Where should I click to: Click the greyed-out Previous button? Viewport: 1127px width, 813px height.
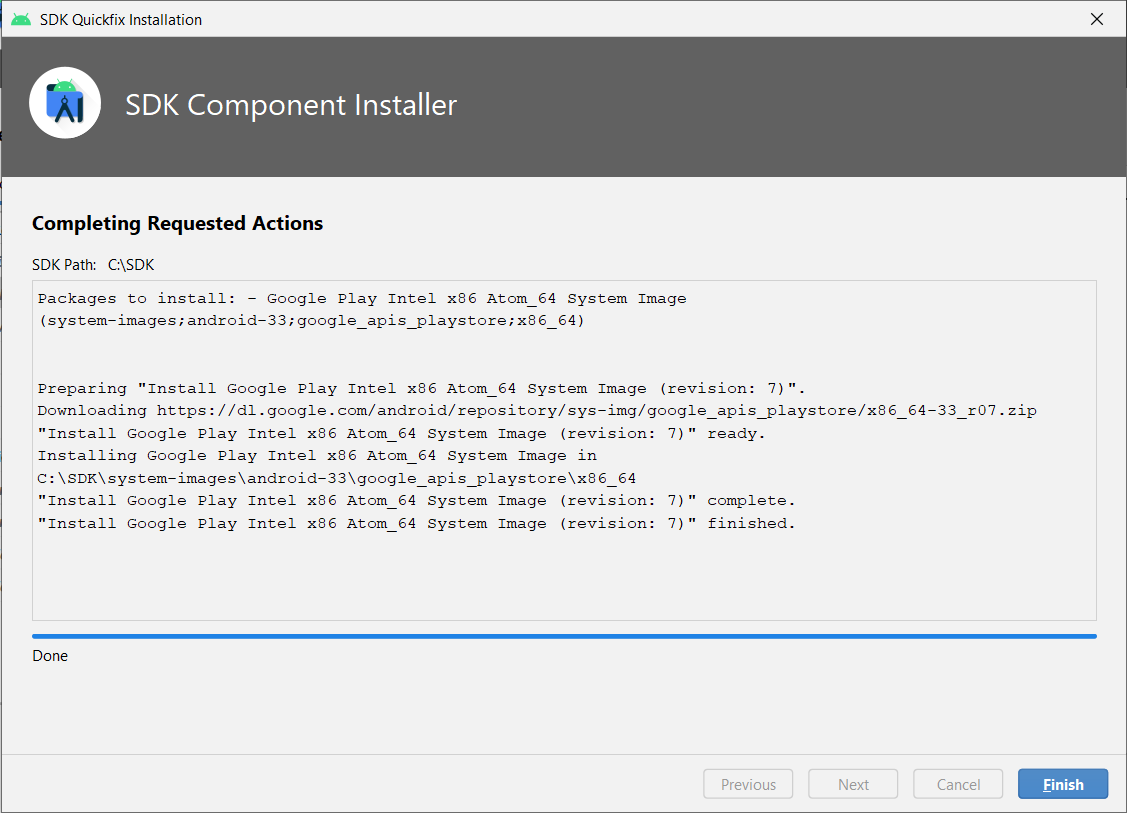pos(748,784)
